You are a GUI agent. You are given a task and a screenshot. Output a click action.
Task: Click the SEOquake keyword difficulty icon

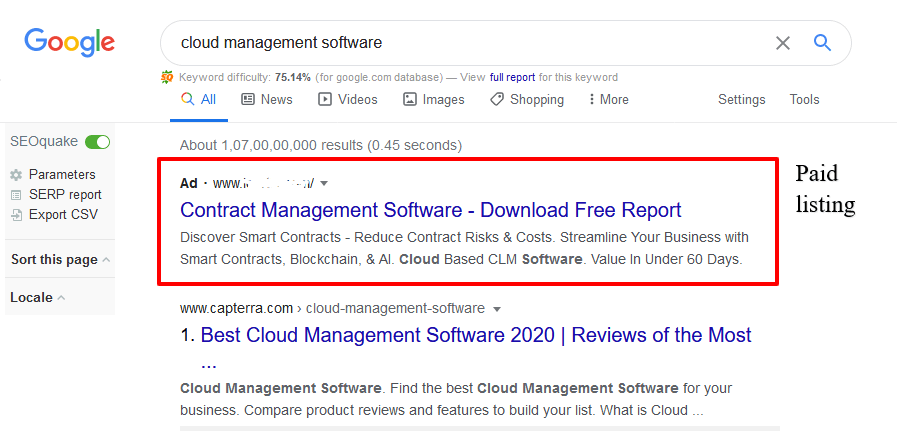click(x=167, y=77)
